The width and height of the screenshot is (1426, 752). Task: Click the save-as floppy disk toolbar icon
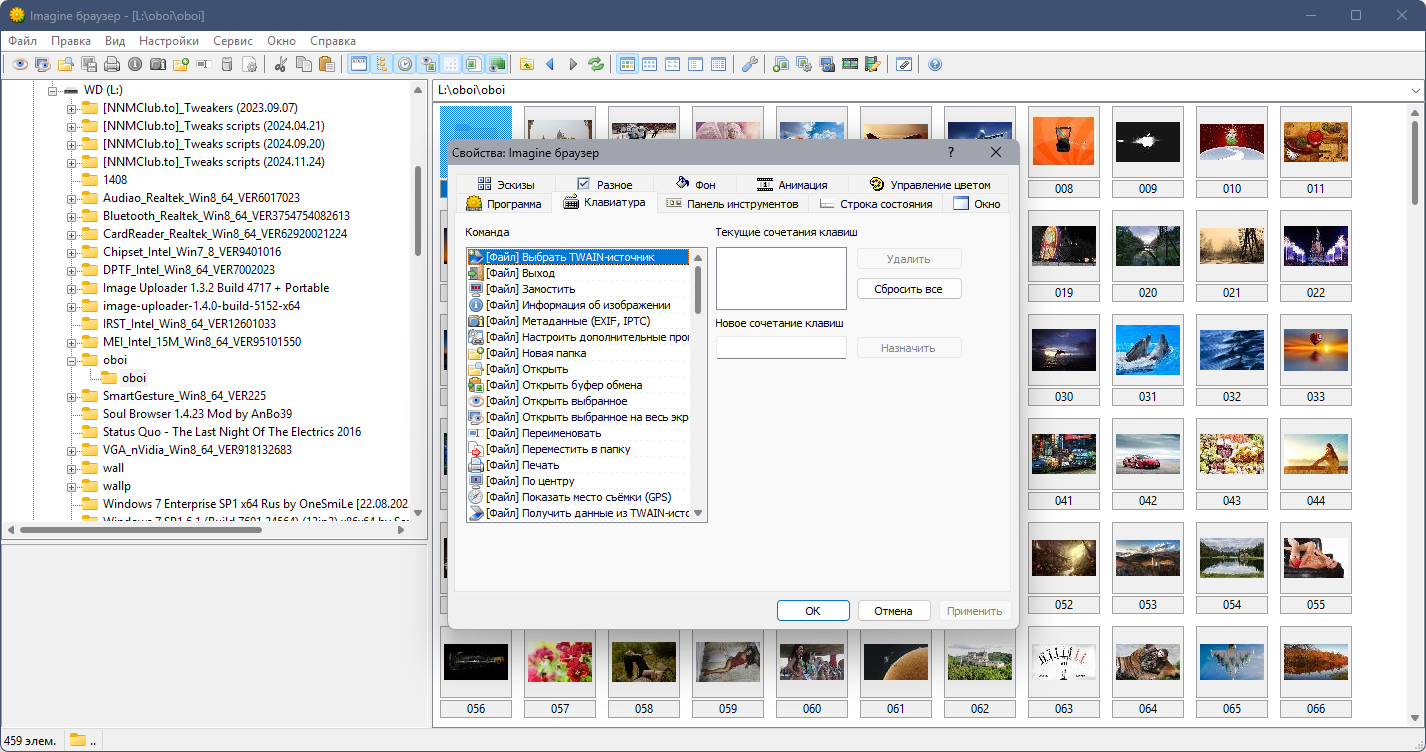(88, 65)
